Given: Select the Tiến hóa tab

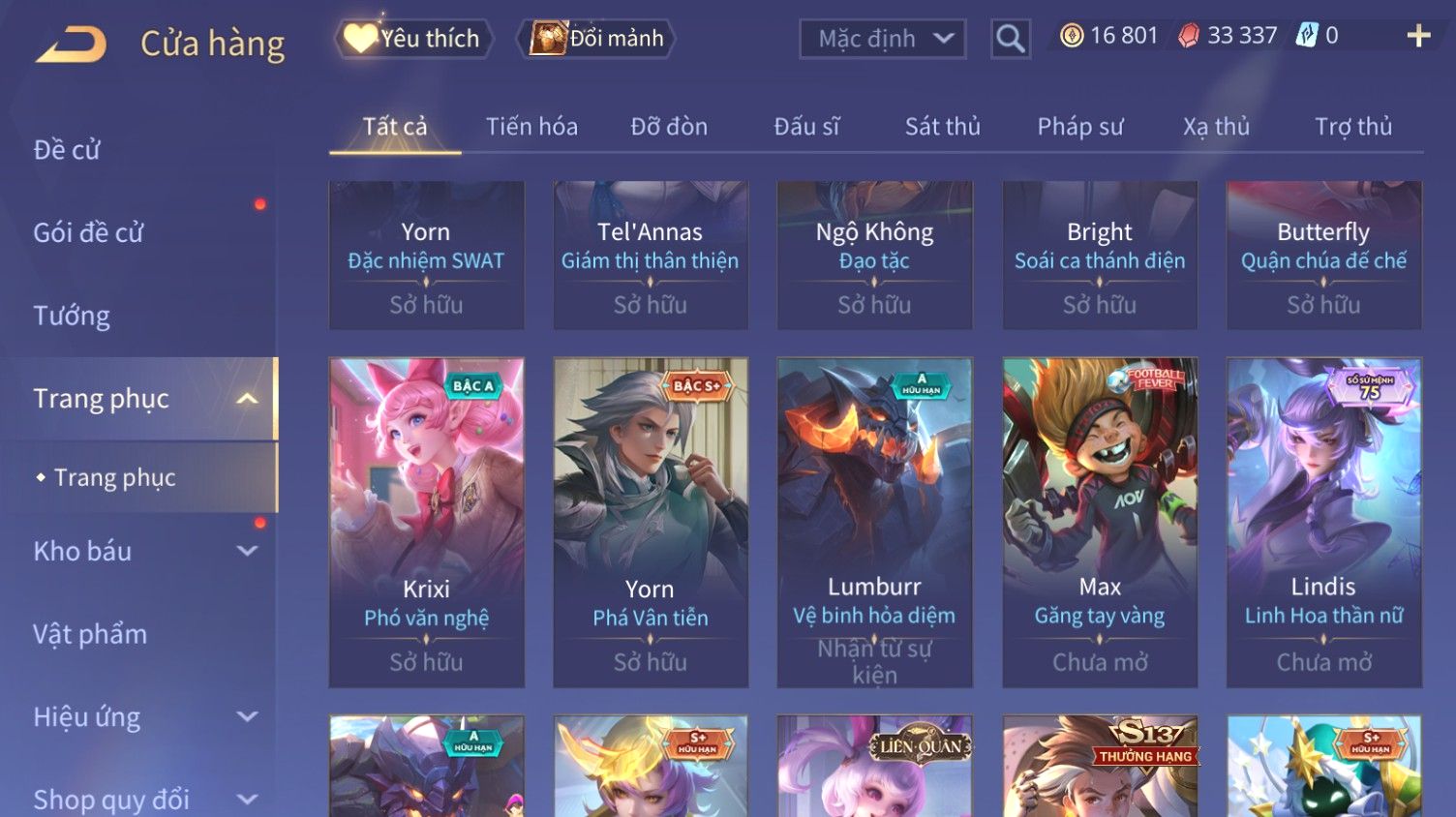Looking at the screenshot, I should 531,127.
